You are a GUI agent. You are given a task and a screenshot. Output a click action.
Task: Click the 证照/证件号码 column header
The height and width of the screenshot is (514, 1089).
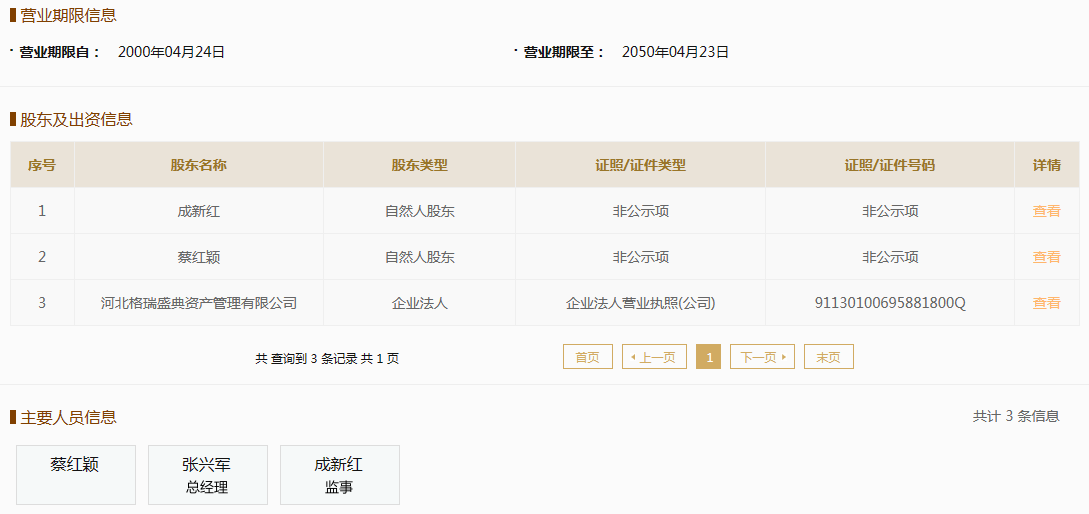tap(890, 165)
